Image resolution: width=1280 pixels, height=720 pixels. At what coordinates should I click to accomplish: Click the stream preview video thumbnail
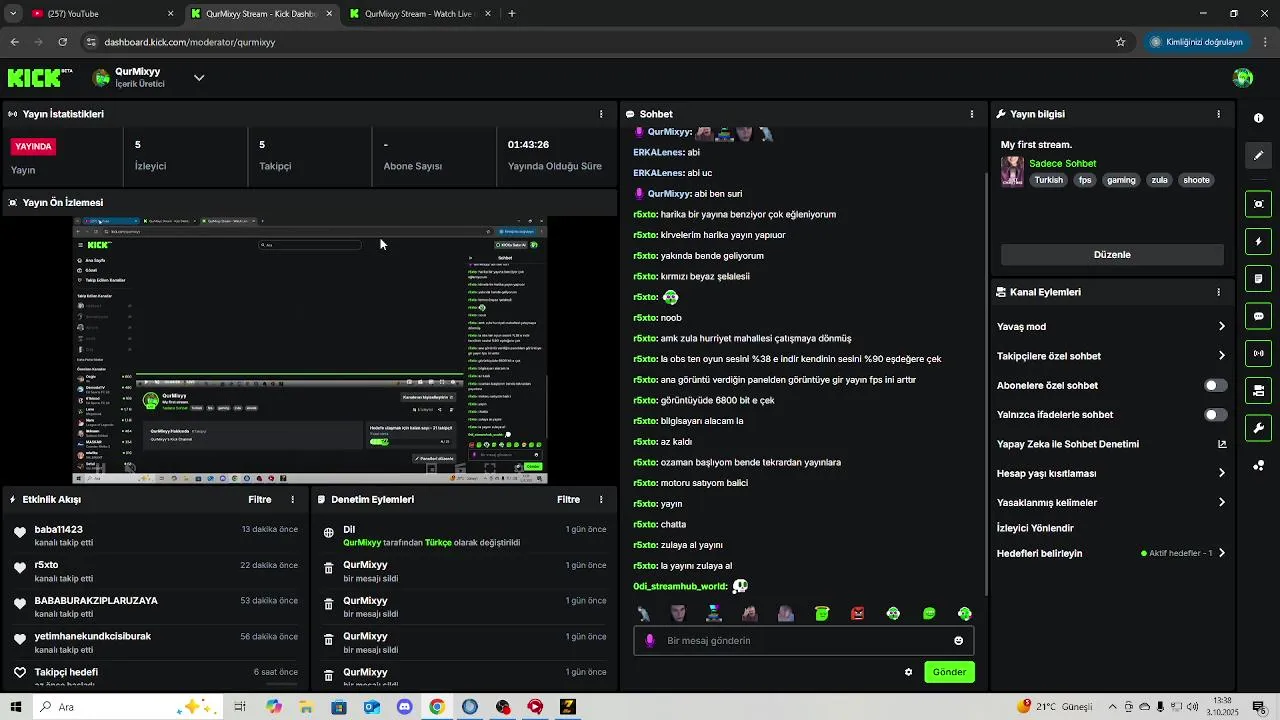[310, 350]
